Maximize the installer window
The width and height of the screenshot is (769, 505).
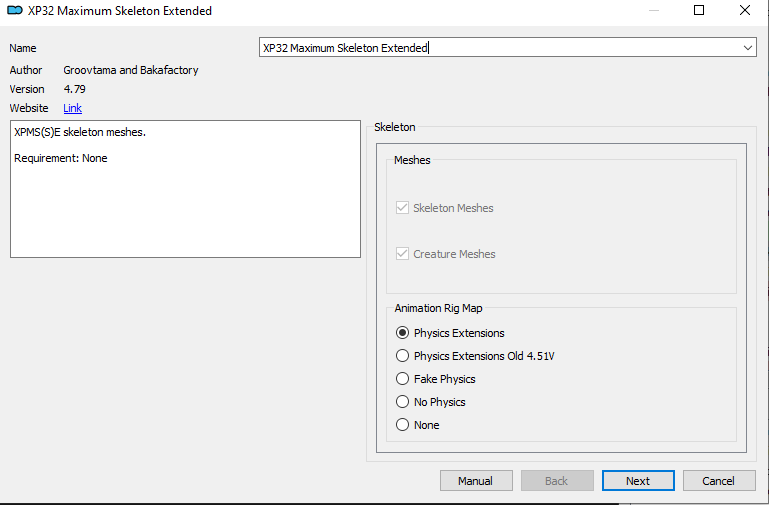(x=699, y=10)
